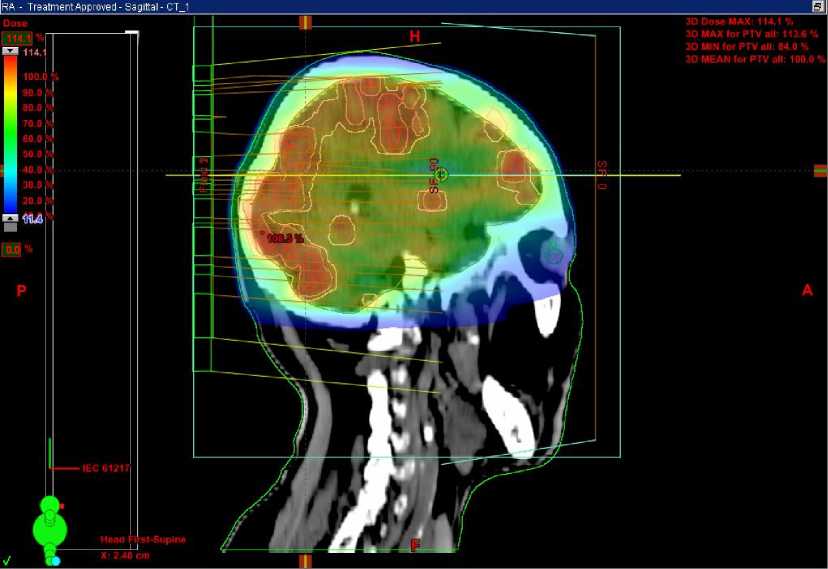The width and height of the screenshot is (828, 569).
Task: Click the 11.4 lower dose threshold value
Action: pyautogui.click(x=33, y=219)
